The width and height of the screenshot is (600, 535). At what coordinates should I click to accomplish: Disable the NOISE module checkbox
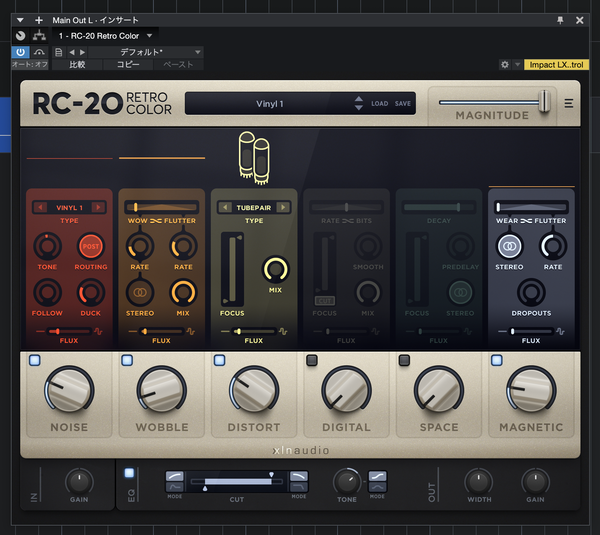coord(34,360)
